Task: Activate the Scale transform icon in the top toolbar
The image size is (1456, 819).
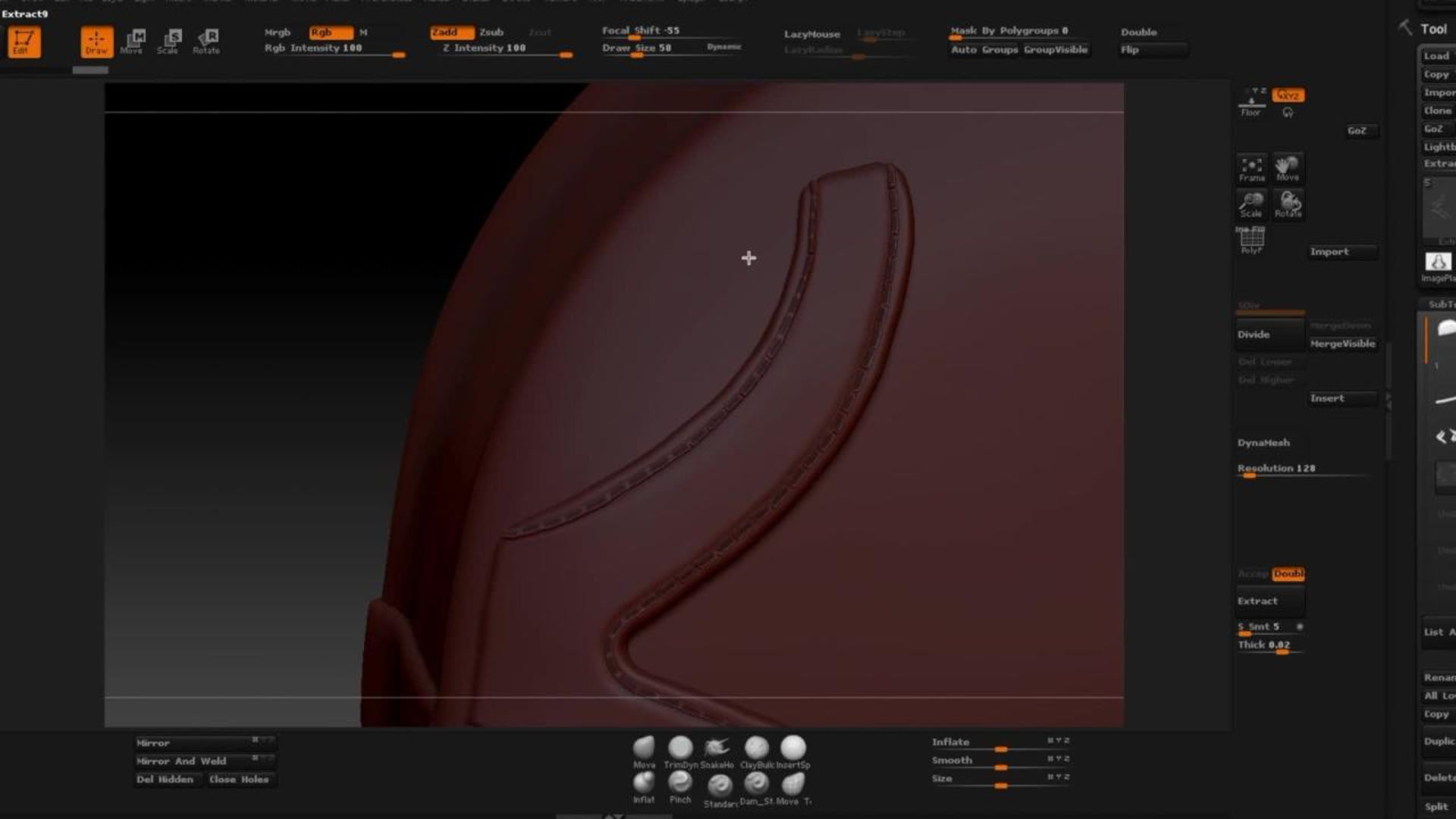Action: tap(169, 41)
